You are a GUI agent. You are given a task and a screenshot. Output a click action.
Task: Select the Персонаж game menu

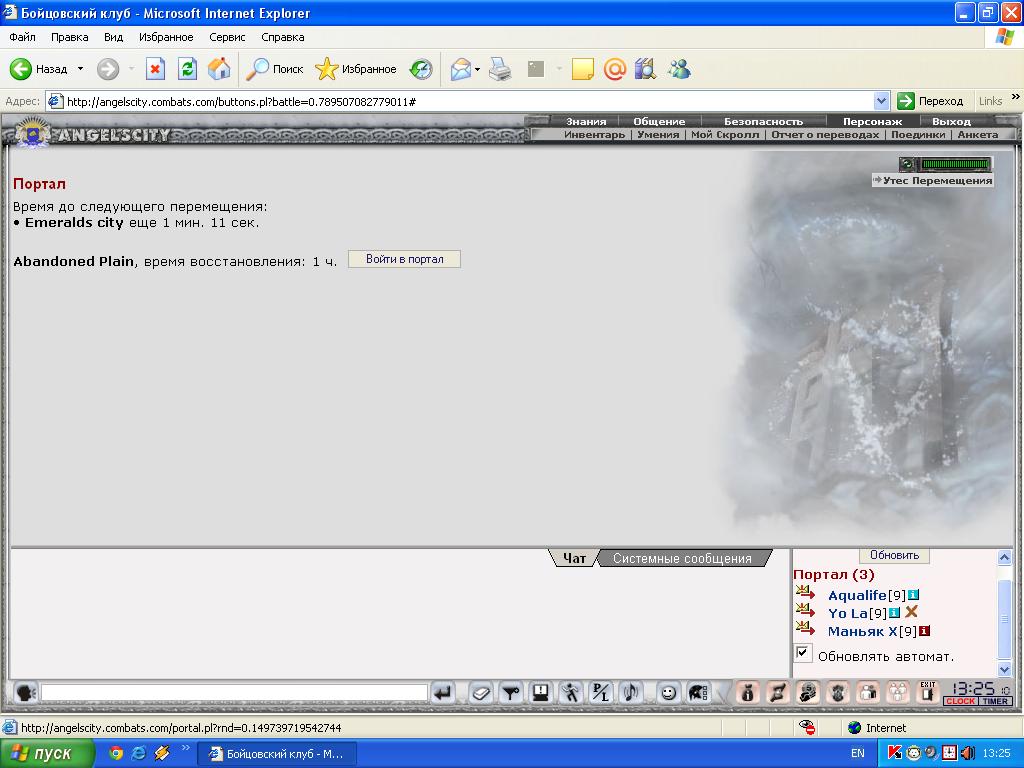872,121
